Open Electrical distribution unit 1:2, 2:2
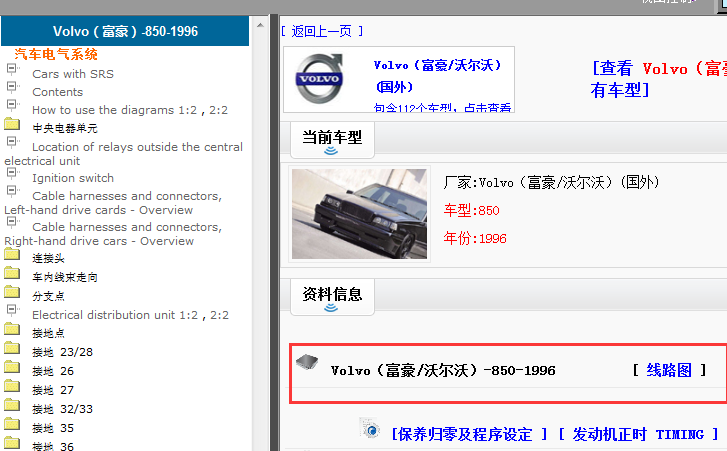Image resolution: width=727 pixels, height=451 pixels. coord(130,315)
